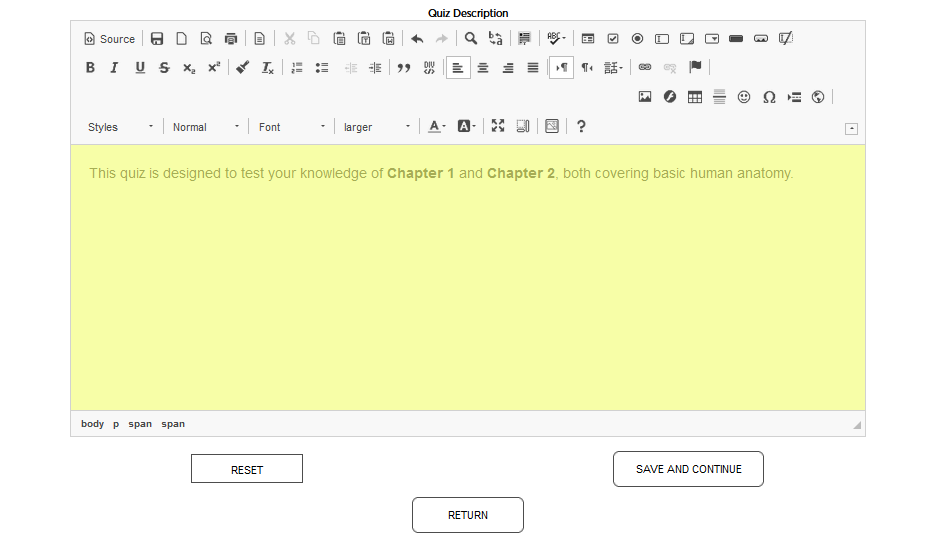The image size is (936, 542).
Task: Click the Reset button
Action: click(x=247, y=469)
